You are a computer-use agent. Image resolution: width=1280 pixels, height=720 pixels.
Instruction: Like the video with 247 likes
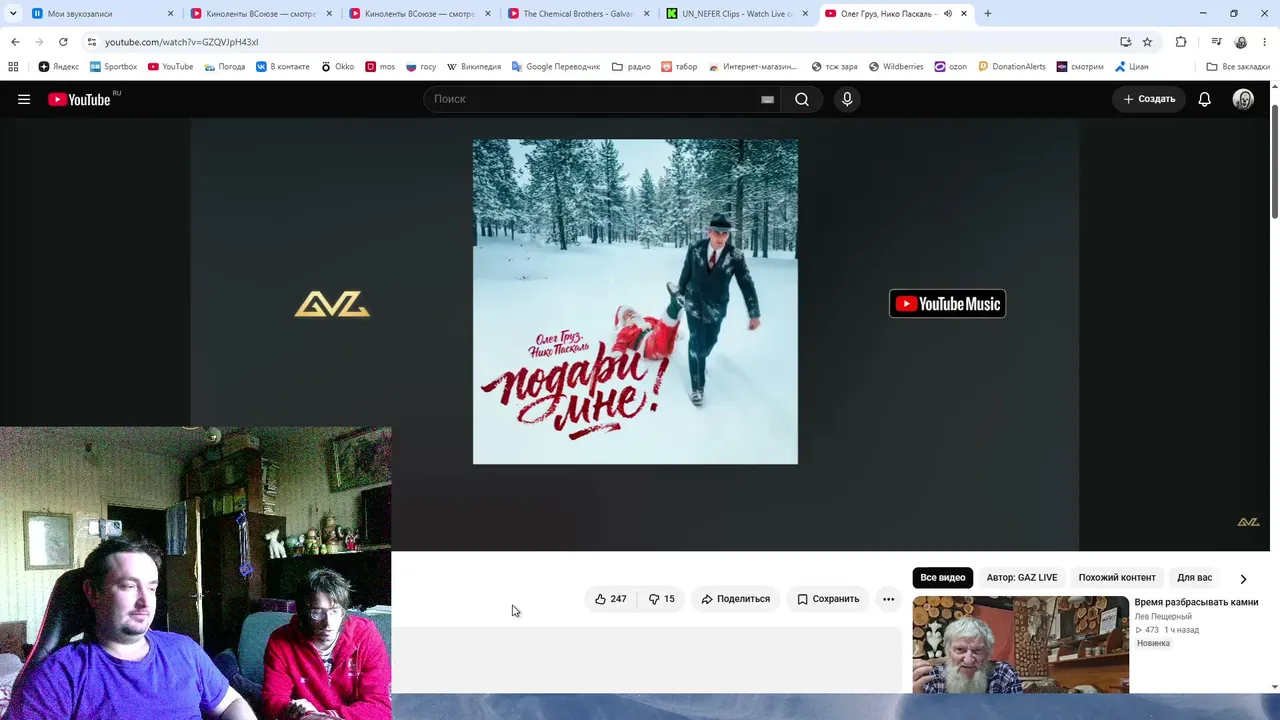click(611, 599)
